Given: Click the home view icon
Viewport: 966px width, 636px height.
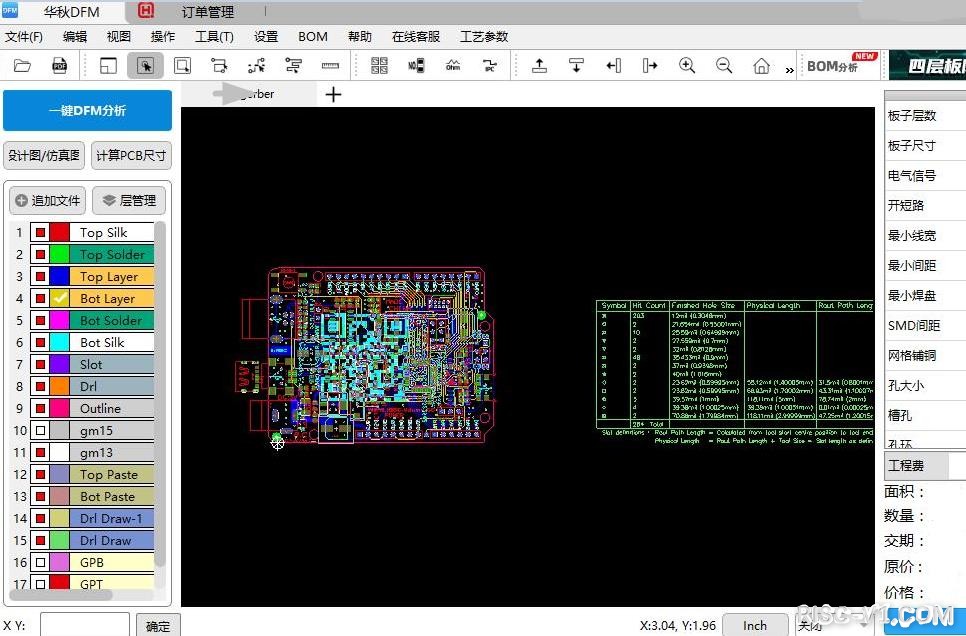Looking at the screenshot, I should [762, 66].
